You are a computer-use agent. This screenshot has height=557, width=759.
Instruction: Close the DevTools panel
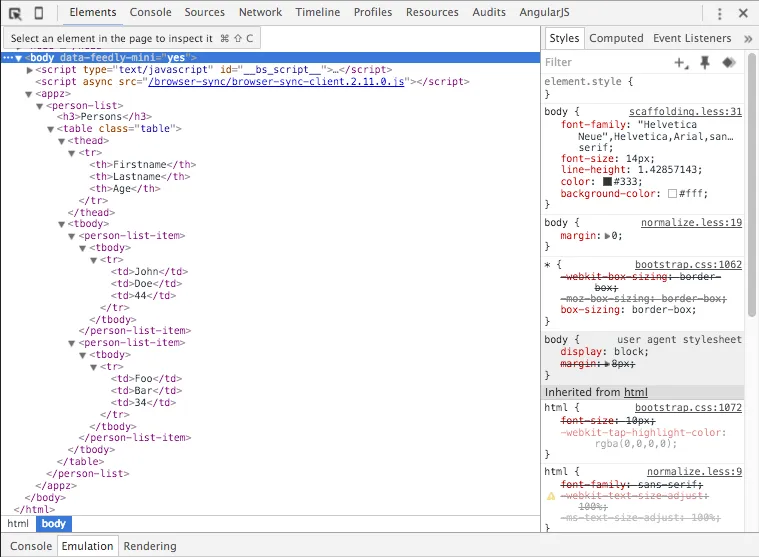point(742,13)
